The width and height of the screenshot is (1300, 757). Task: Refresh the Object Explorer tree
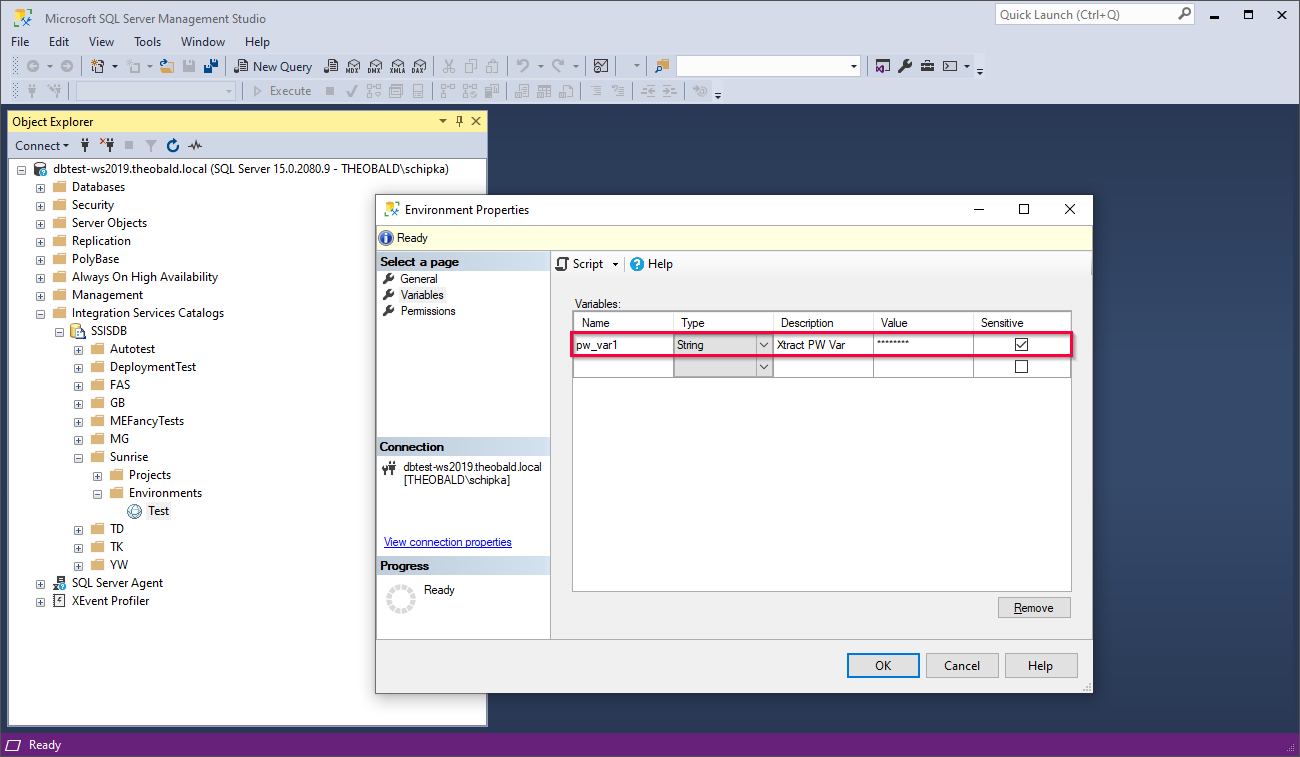pos(173,145)
